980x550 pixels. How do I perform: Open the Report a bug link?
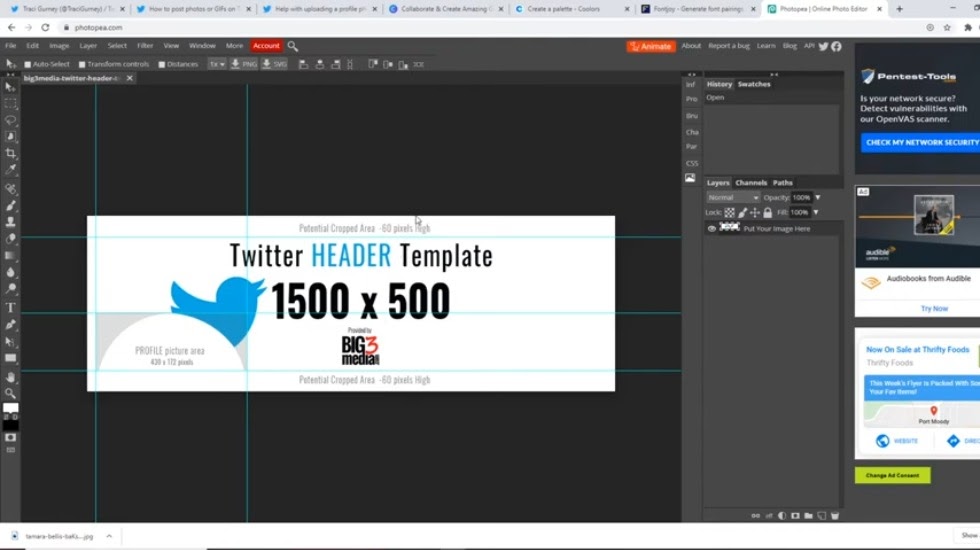click(x=729, y=46)
